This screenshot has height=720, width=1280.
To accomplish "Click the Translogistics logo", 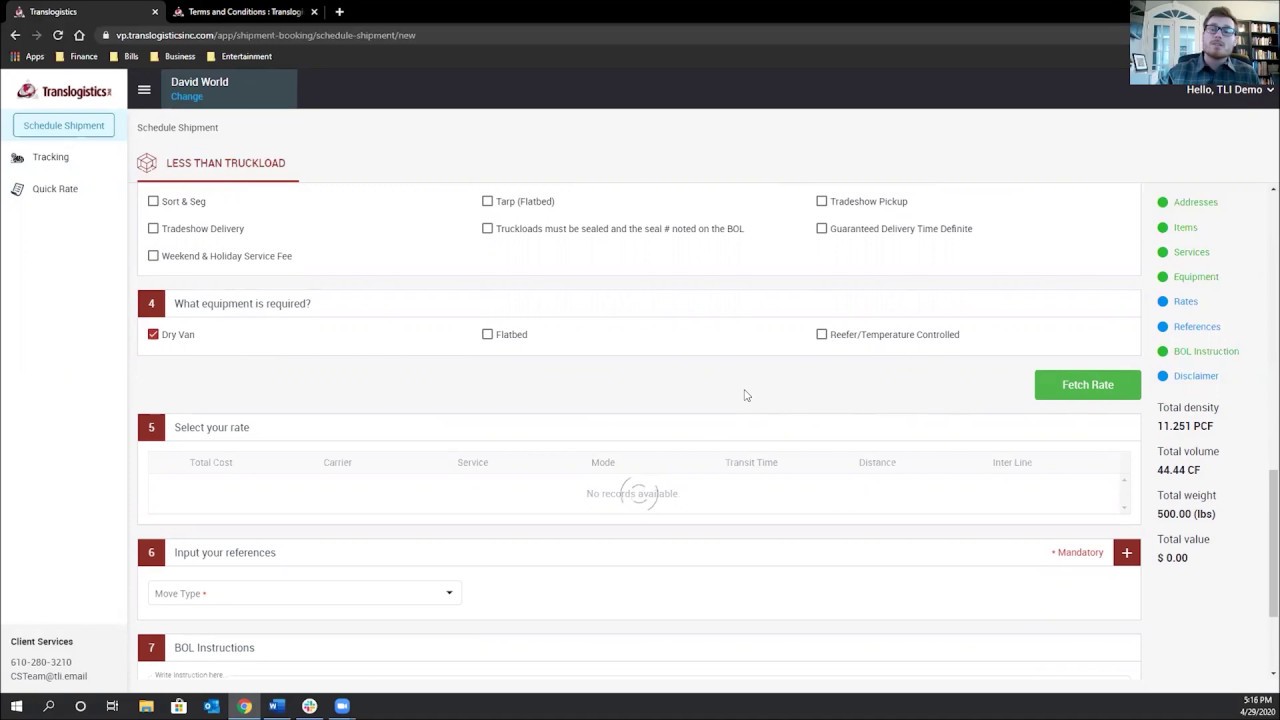I will click(x=64, y=91).
